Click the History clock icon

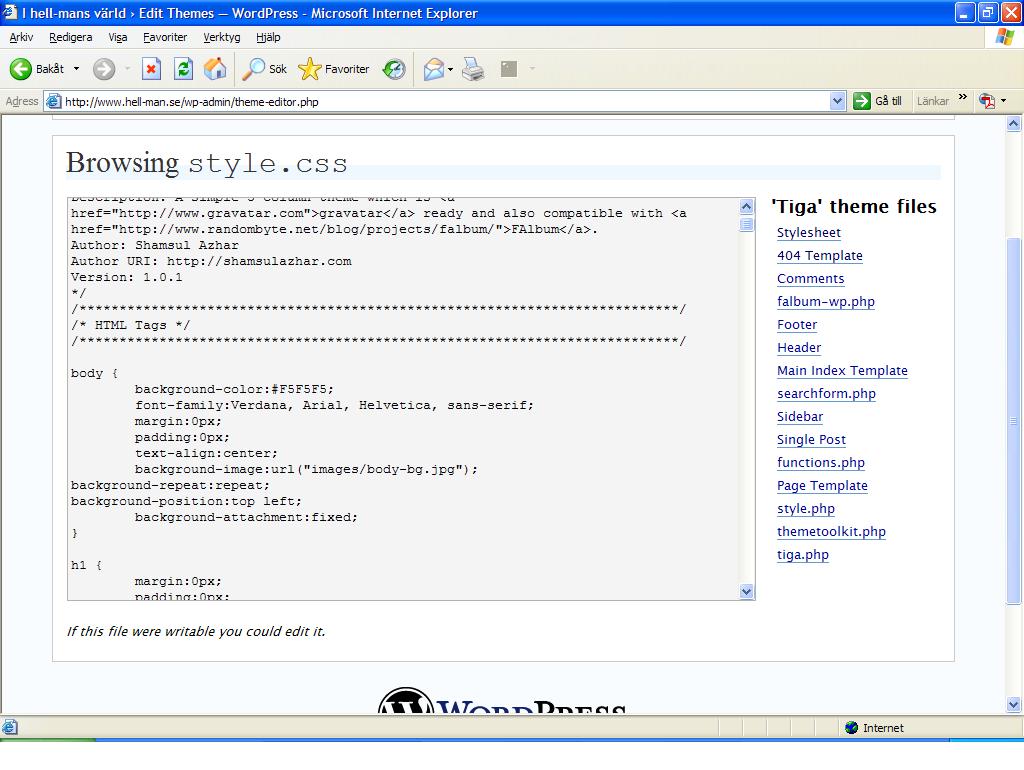pos(394,69)
